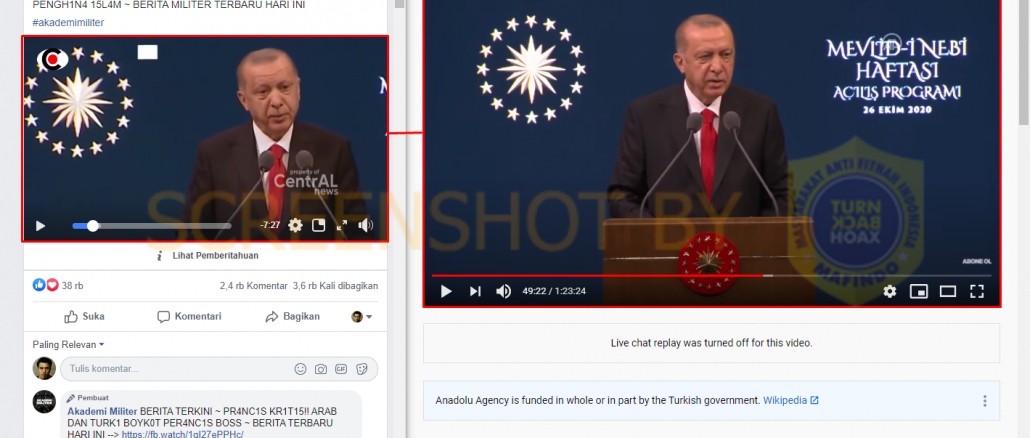Like the post with Suka
The image size is (1030, 438).
pos(84,317)
